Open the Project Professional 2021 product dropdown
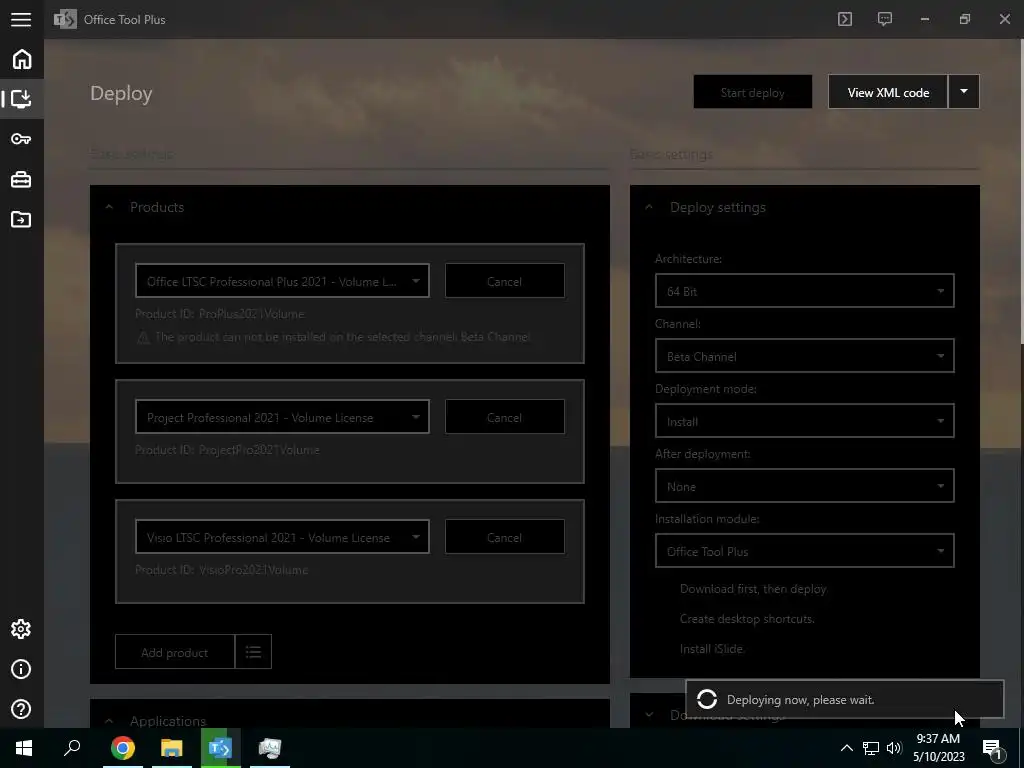Screen dimensions: 1024x768 [282, 417]
